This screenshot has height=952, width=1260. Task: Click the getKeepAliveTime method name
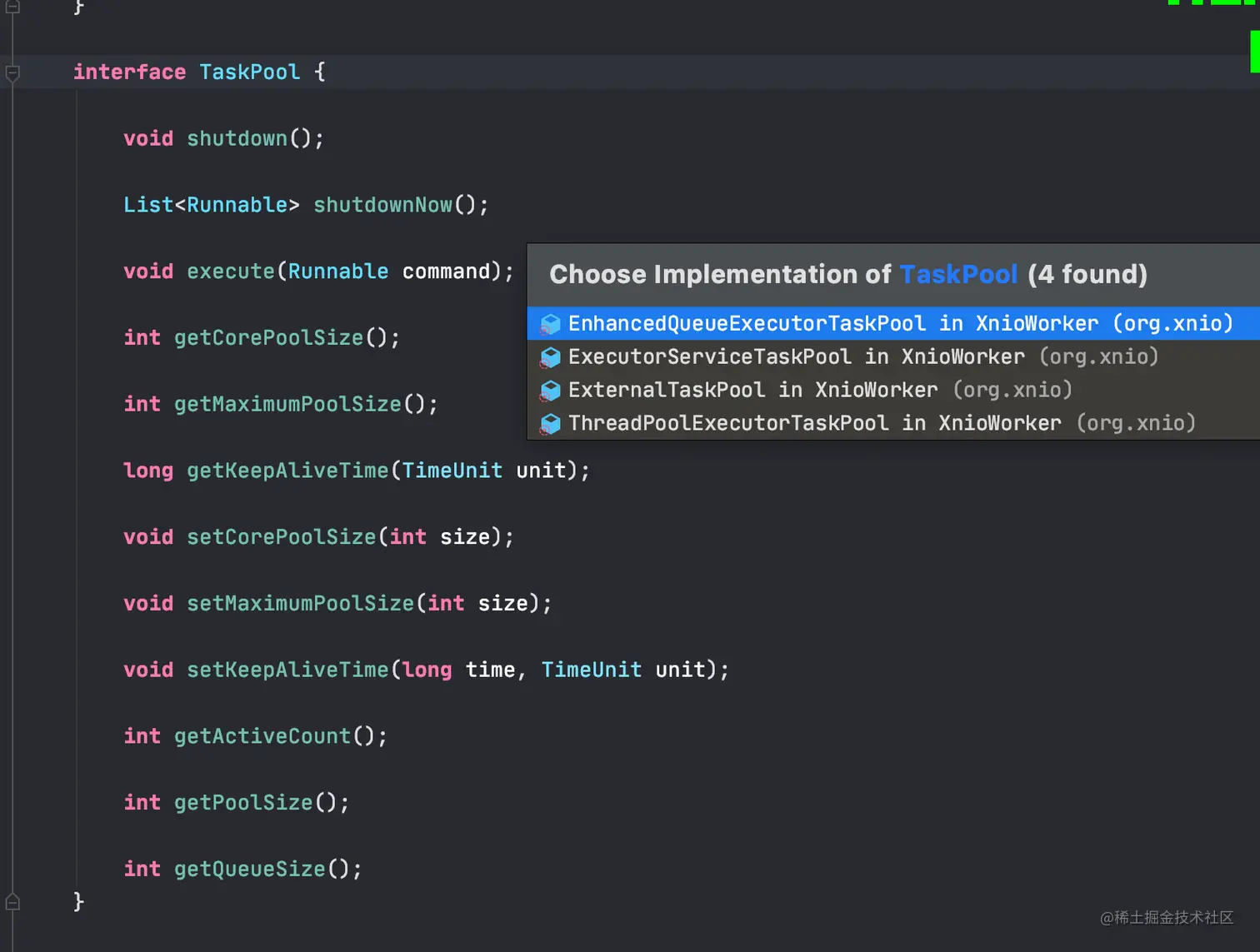[287, 471]
